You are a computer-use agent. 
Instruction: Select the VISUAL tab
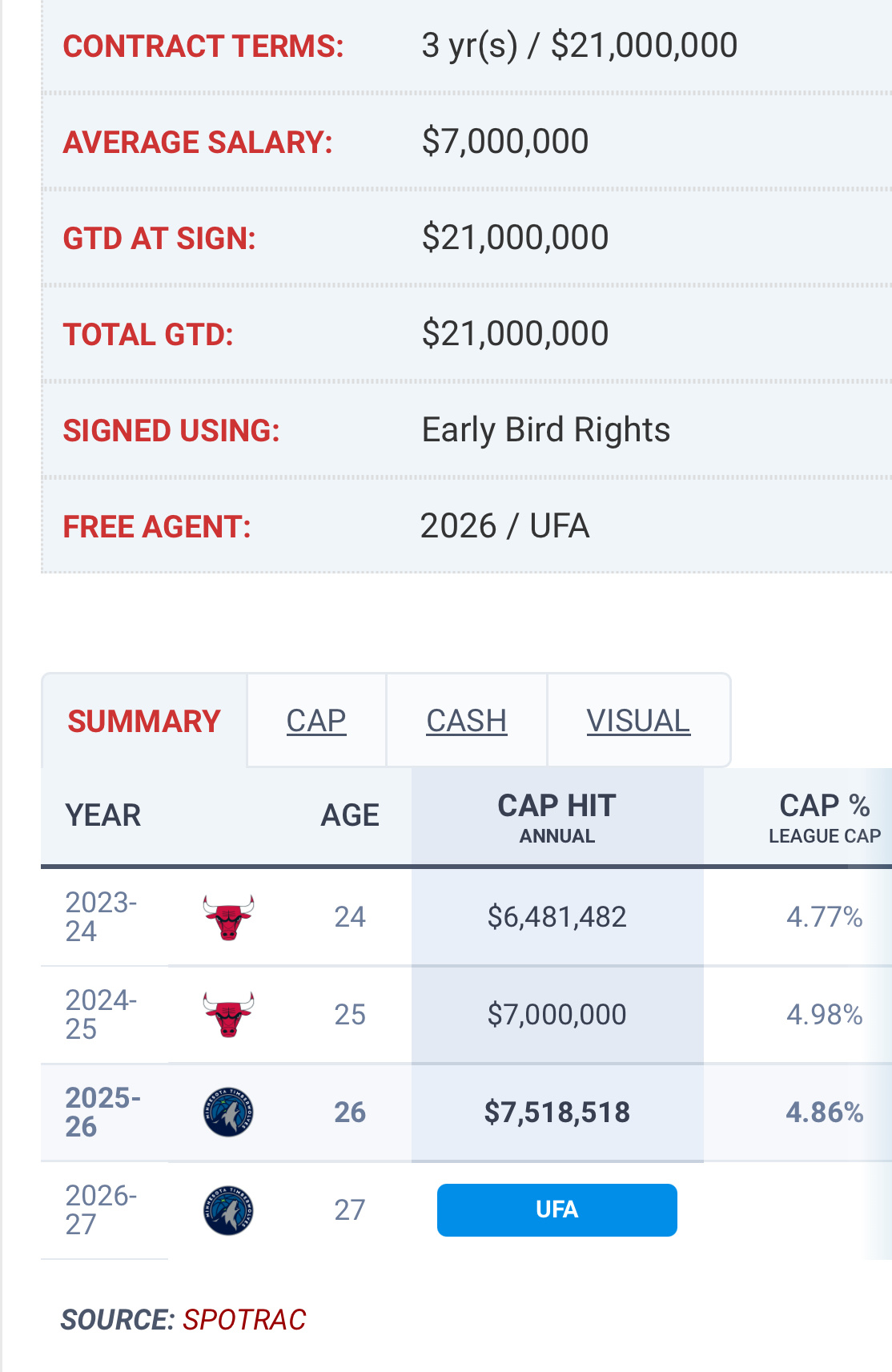coord(638,721)
